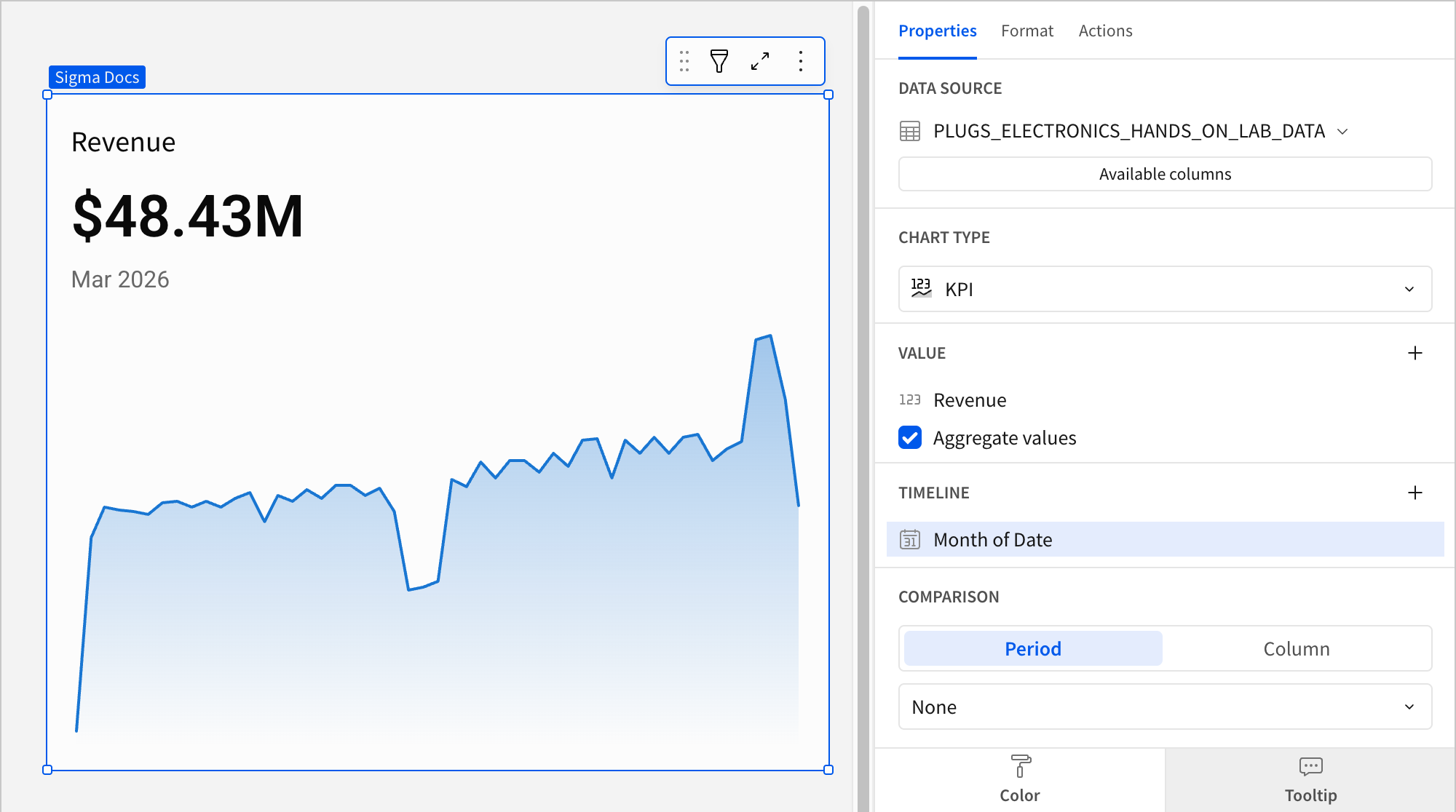Select the Revenue value column
This screenshot has width=1456, height=812.
[x=970, y=399]
